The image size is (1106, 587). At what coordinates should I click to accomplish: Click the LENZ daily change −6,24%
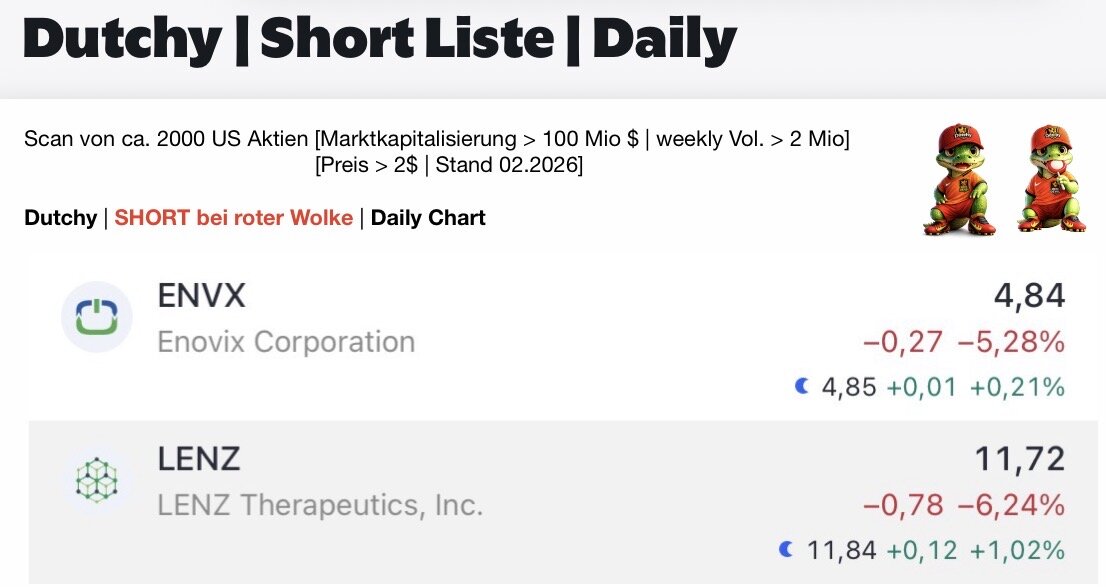pyautogui.click(x=1011, y=507)
